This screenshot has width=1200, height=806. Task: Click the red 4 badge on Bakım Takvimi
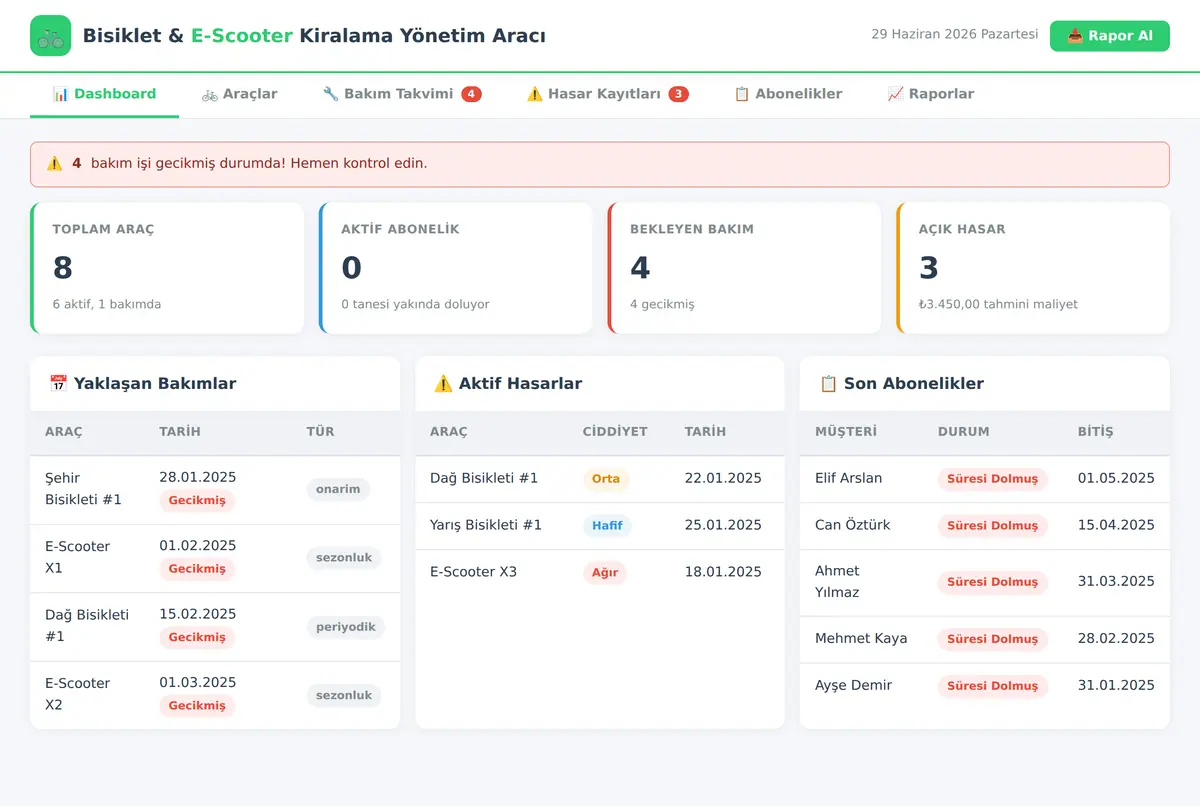pyautogui.click(x=471, y=94)
